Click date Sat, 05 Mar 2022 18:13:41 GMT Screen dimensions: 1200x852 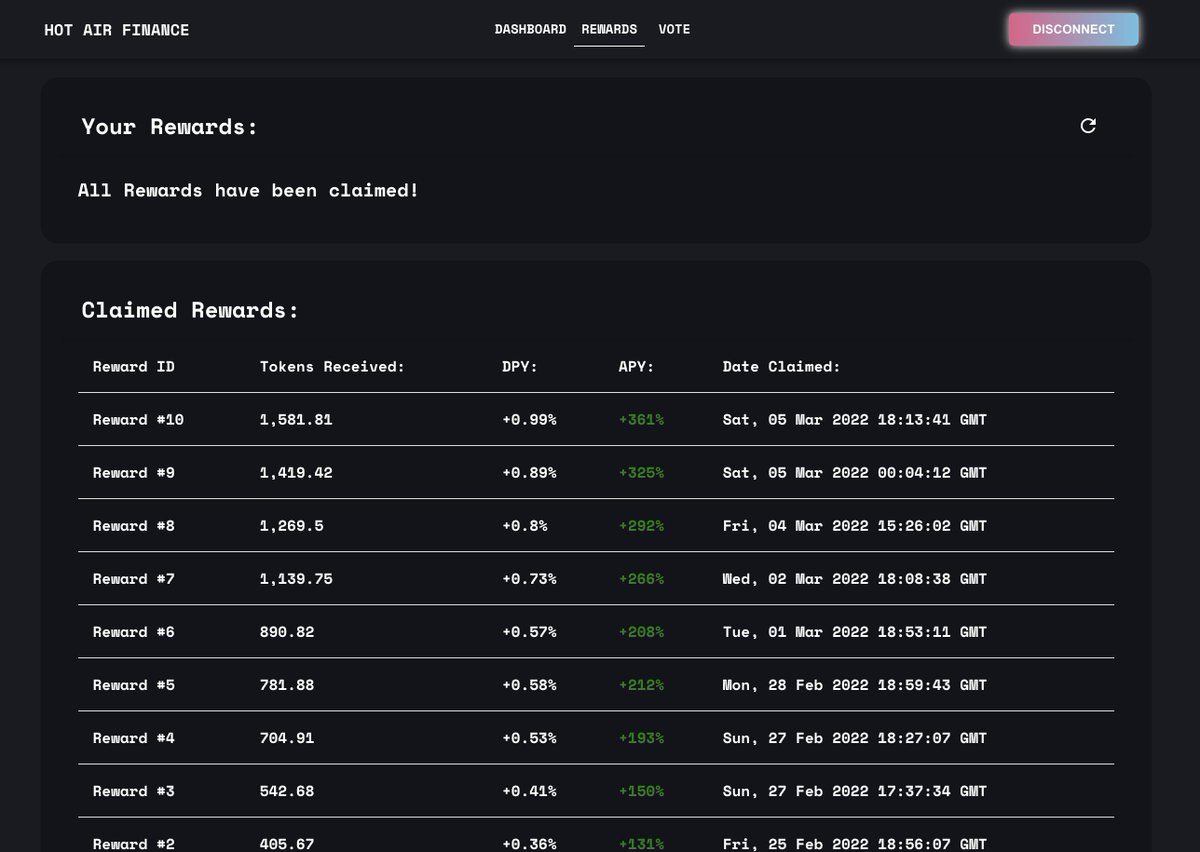click(x=855, y=420)
